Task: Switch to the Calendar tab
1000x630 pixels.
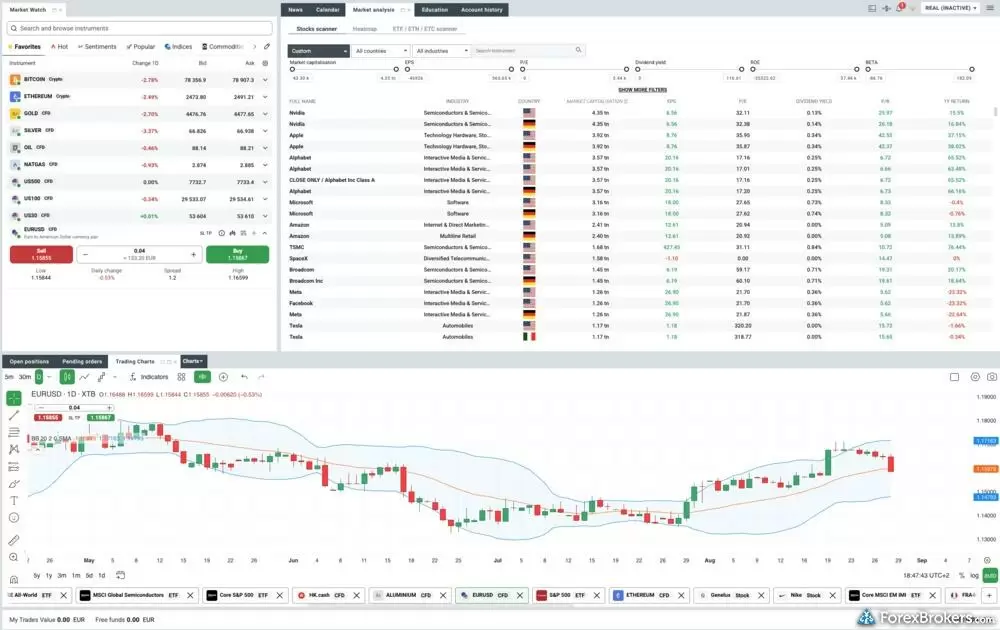Action: 327,10
